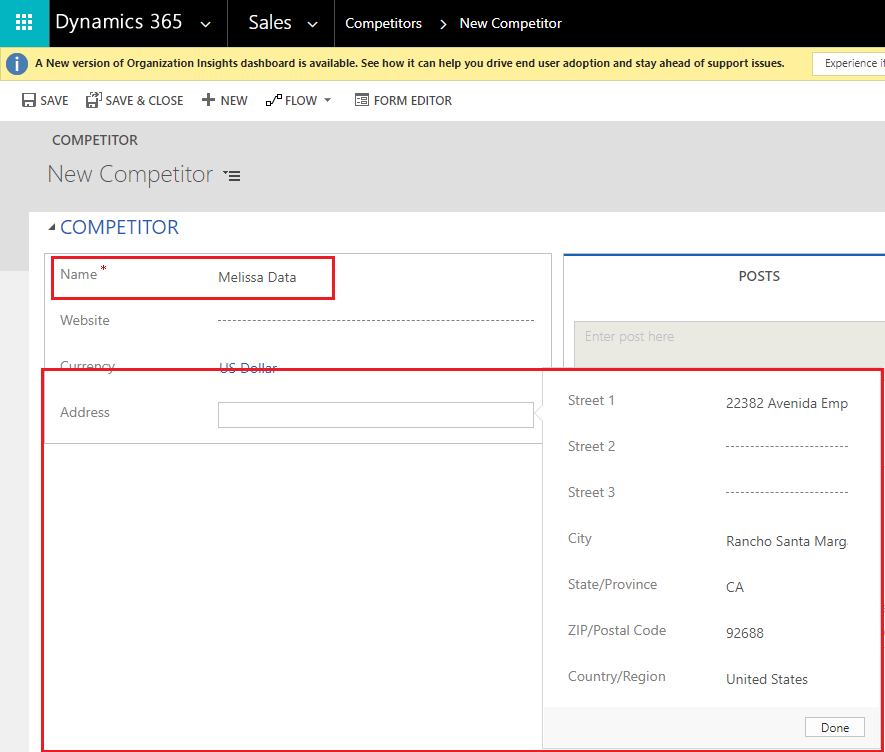Click the Street 2 label
The image size is (885, 752).
592,446
